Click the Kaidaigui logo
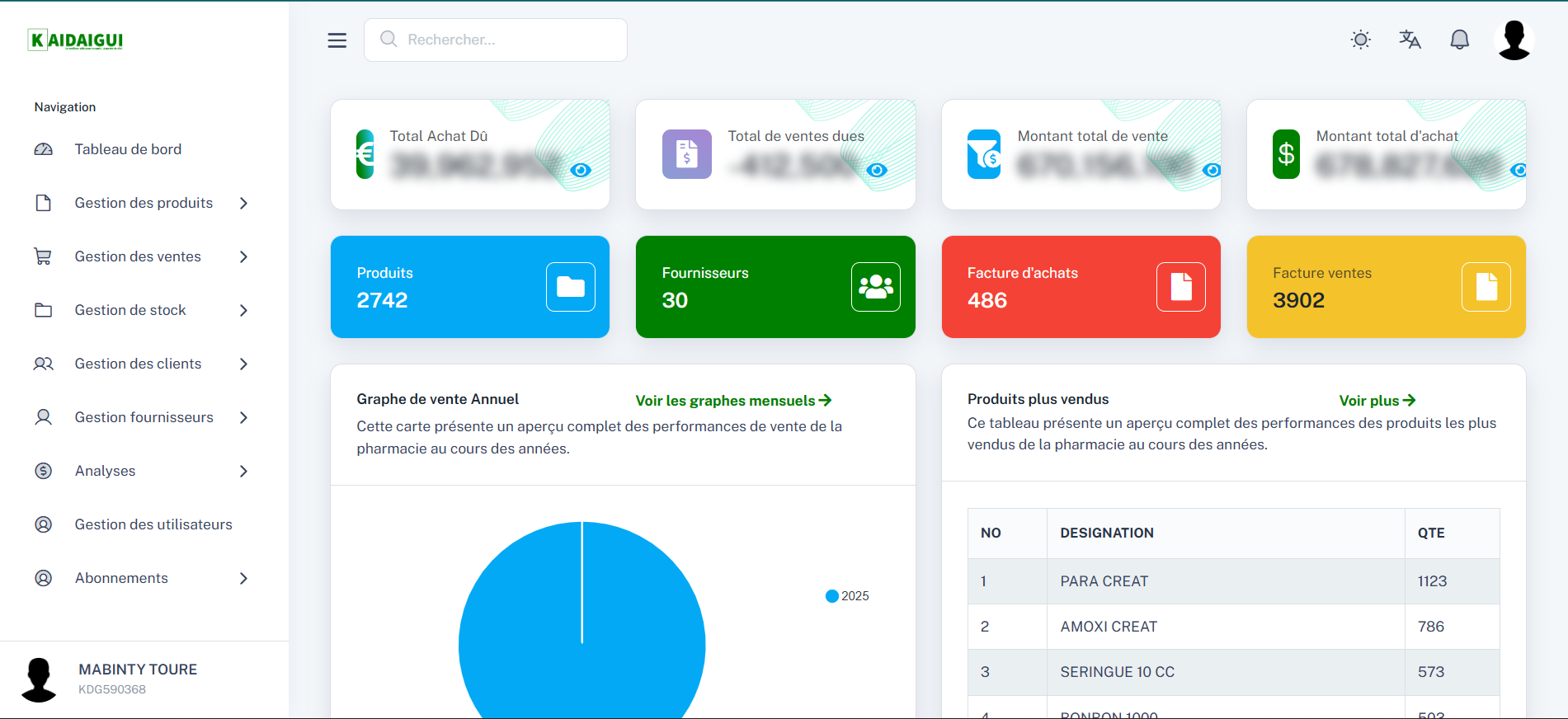This screenshot has width=1568, height=719. tap(75, 40)
